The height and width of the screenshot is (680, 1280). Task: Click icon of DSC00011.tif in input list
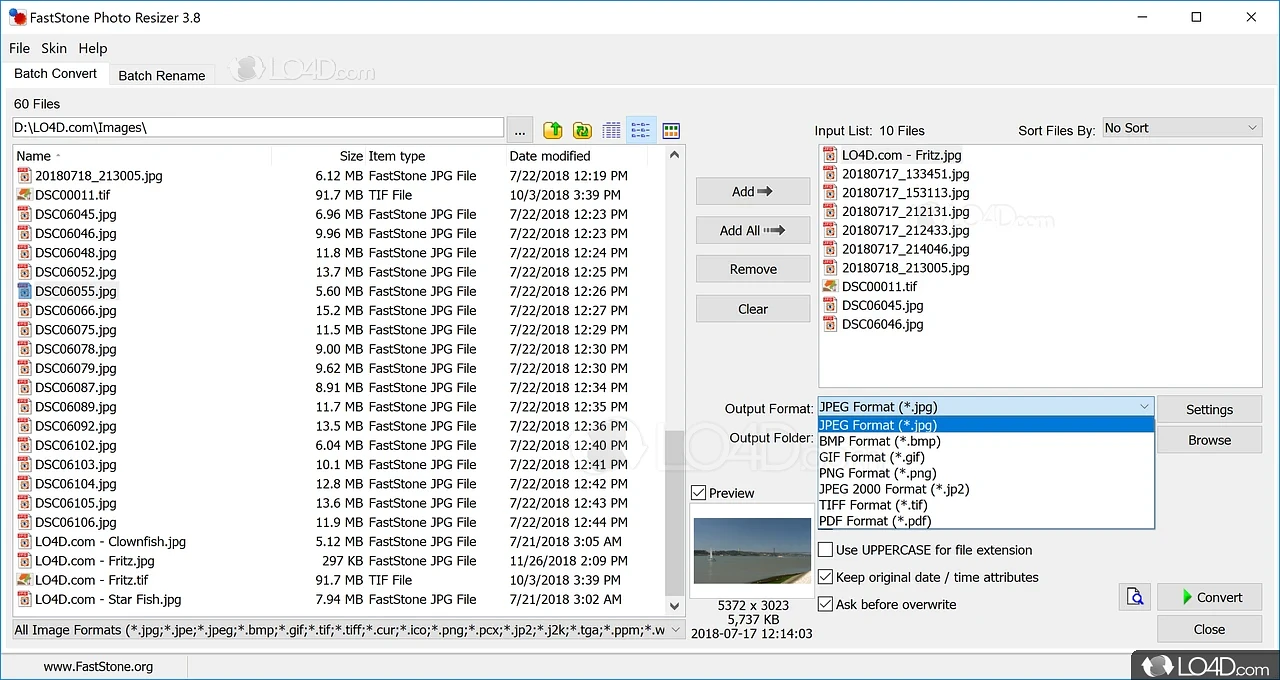[830, 286]
